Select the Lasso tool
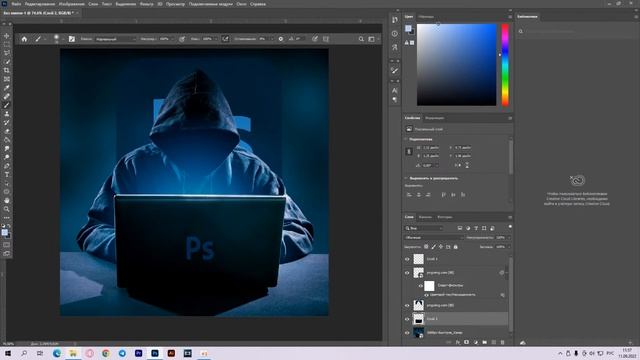640x360 pixels. pyautogui.click(x=7, y=53)
